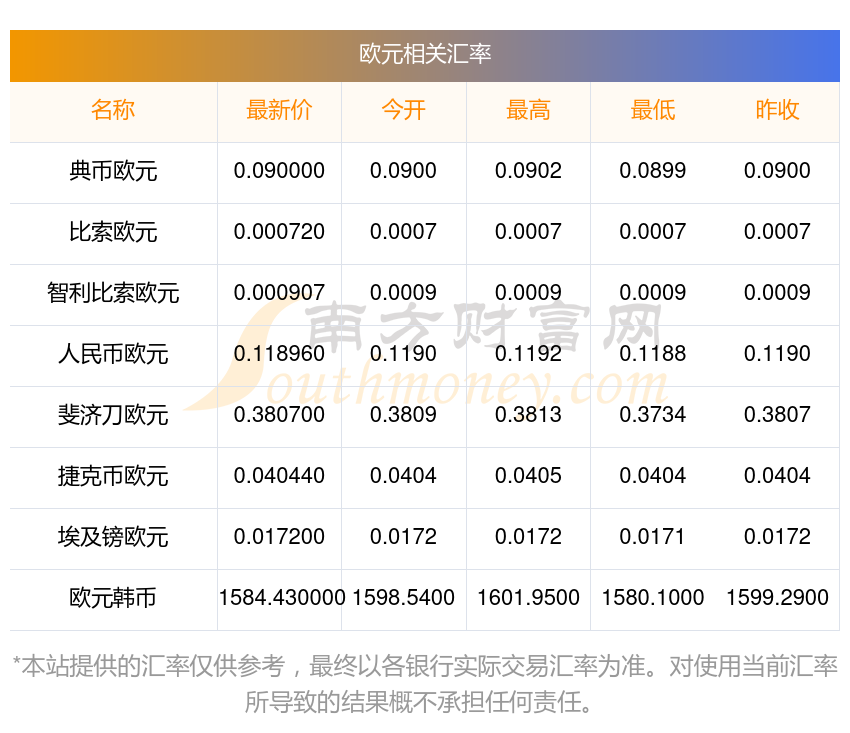Screen dimensions: 850x733
Task: Click latest price 0.000720
Action: pyautogui.click(x=279, y=232)
